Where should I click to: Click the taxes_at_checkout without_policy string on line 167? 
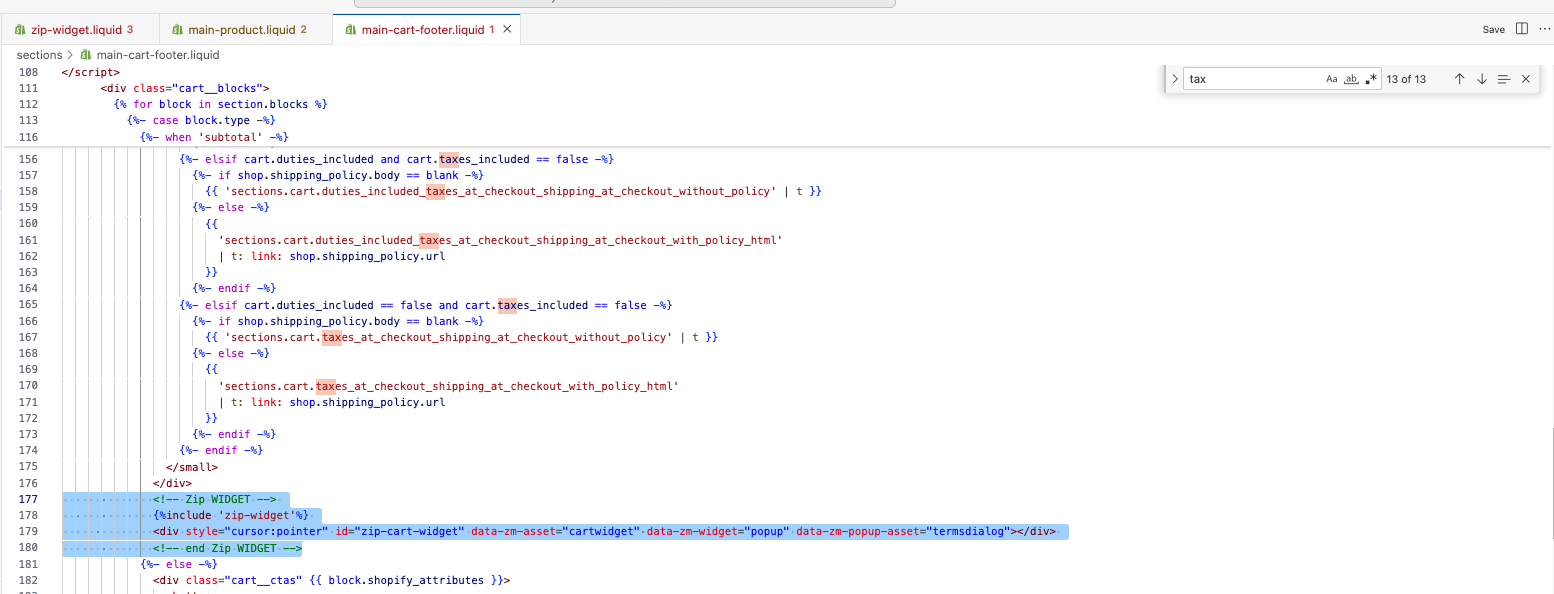[448, 337]
